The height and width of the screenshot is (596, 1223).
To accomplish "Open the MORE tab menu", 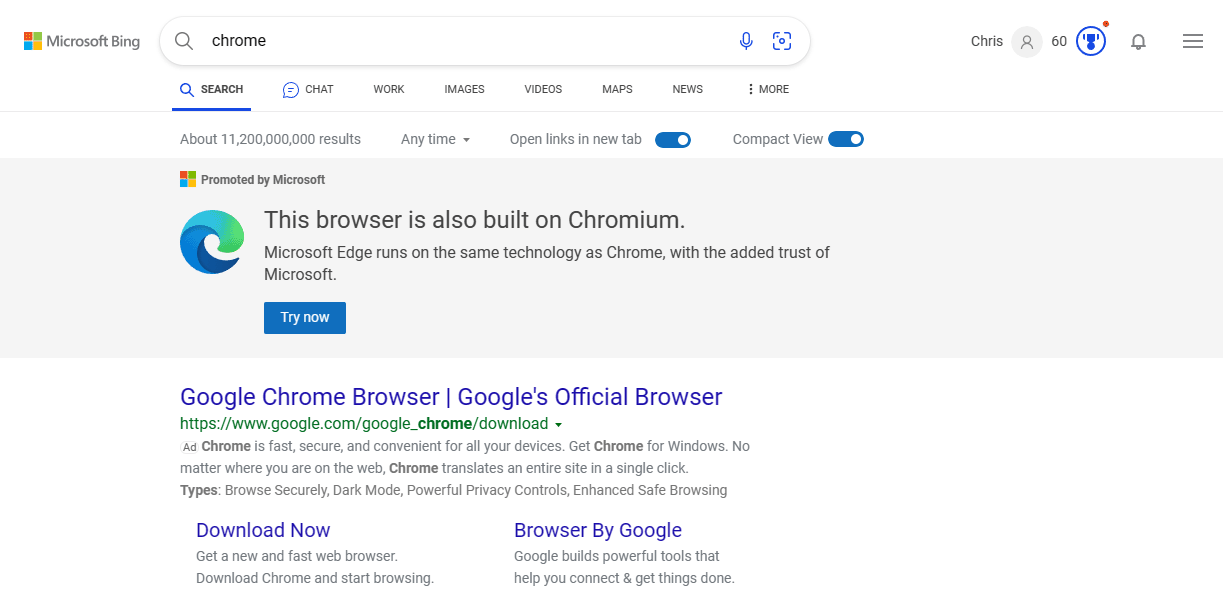I will [768, 89].
